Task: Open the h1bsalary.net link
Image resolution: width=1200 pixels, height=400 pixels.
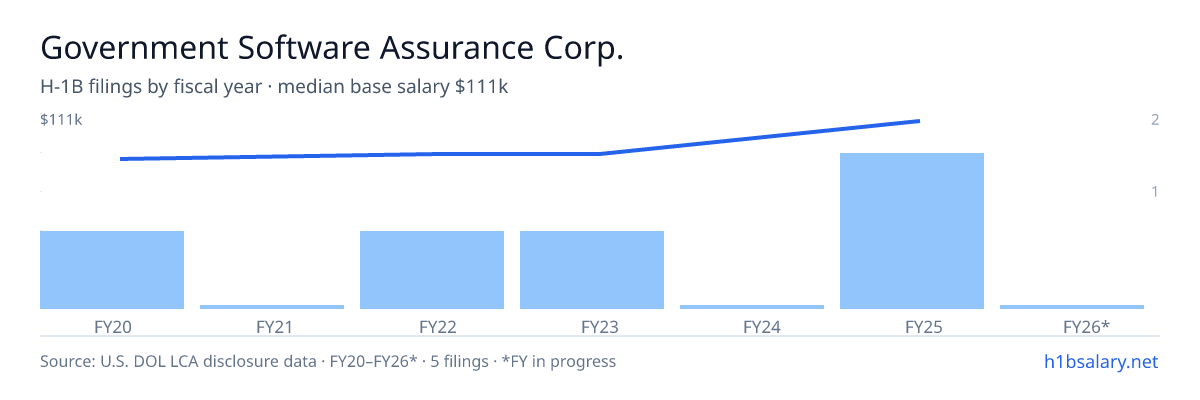Action: pyautogui.click(x=1101, y=361)
